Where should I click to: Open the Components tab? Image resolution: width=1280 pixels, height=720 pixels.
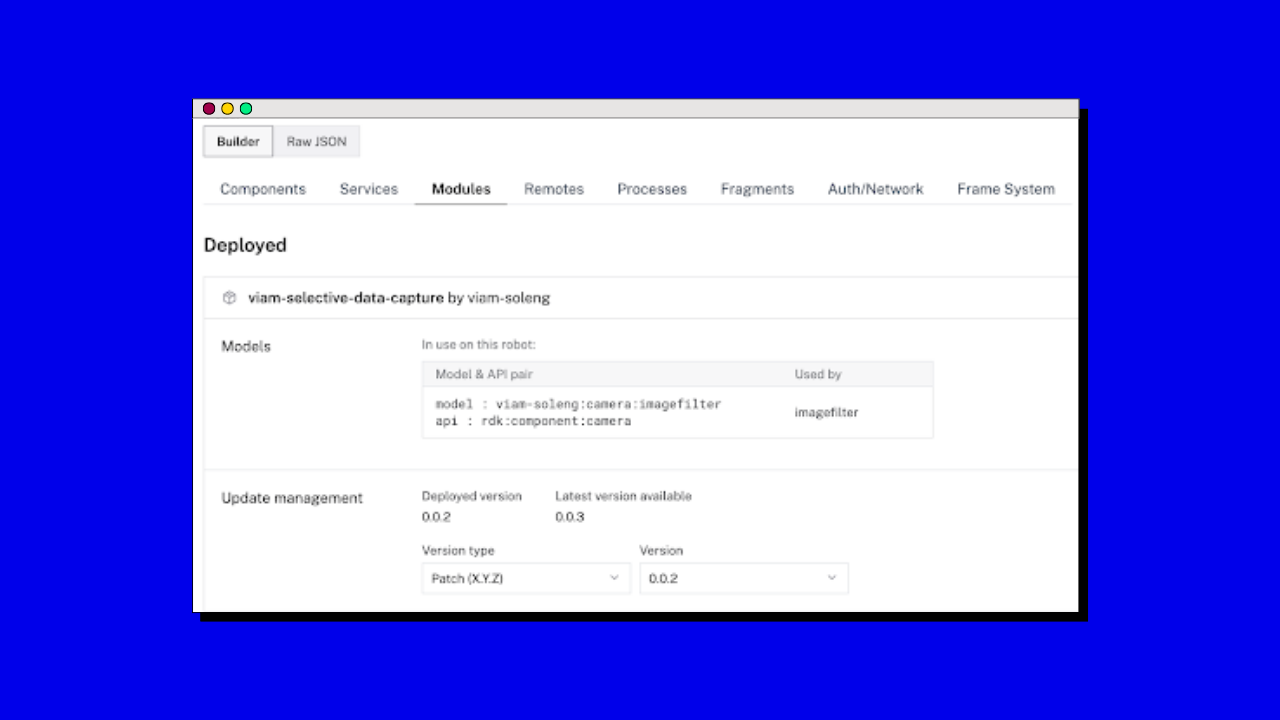click(262, 189)
